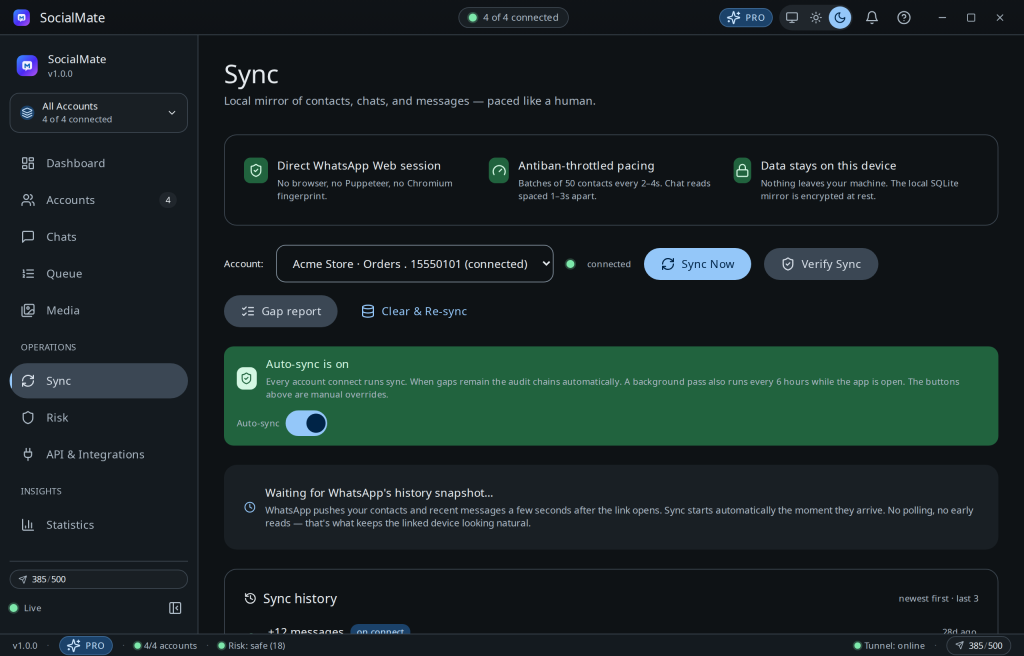Turn off the Auto-sync switch

(x=306, y=423)
